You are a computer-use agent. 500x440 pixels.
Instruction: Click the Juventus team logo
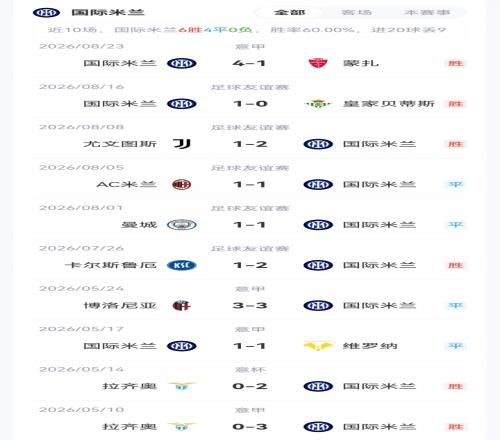[x=182, y=144]
